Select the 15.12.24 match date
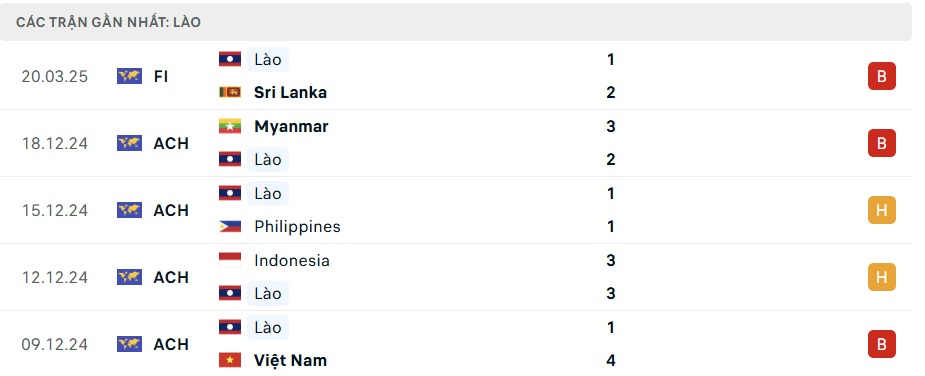Screen dimensions: 925x376 pos(54,210)
